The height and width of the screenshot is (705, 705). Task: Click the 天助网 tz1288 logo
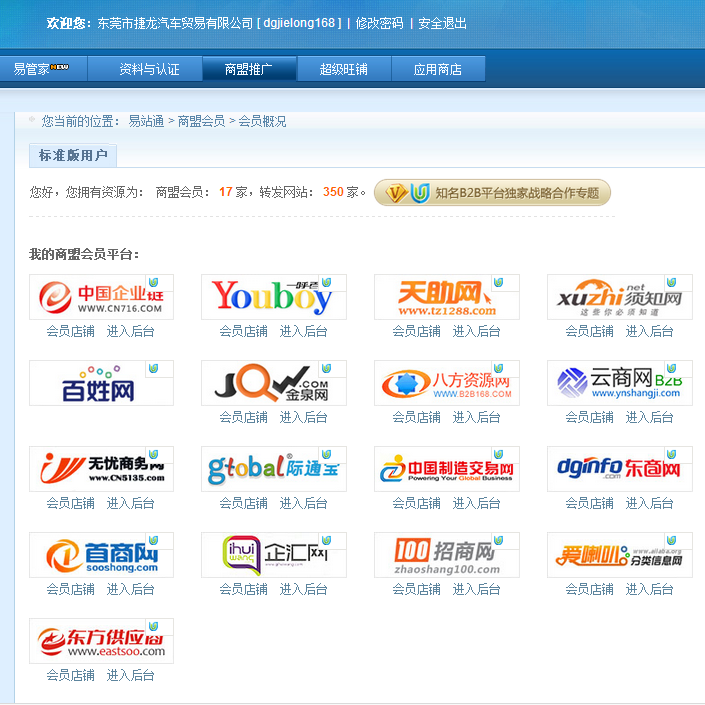tap(446, 297)
